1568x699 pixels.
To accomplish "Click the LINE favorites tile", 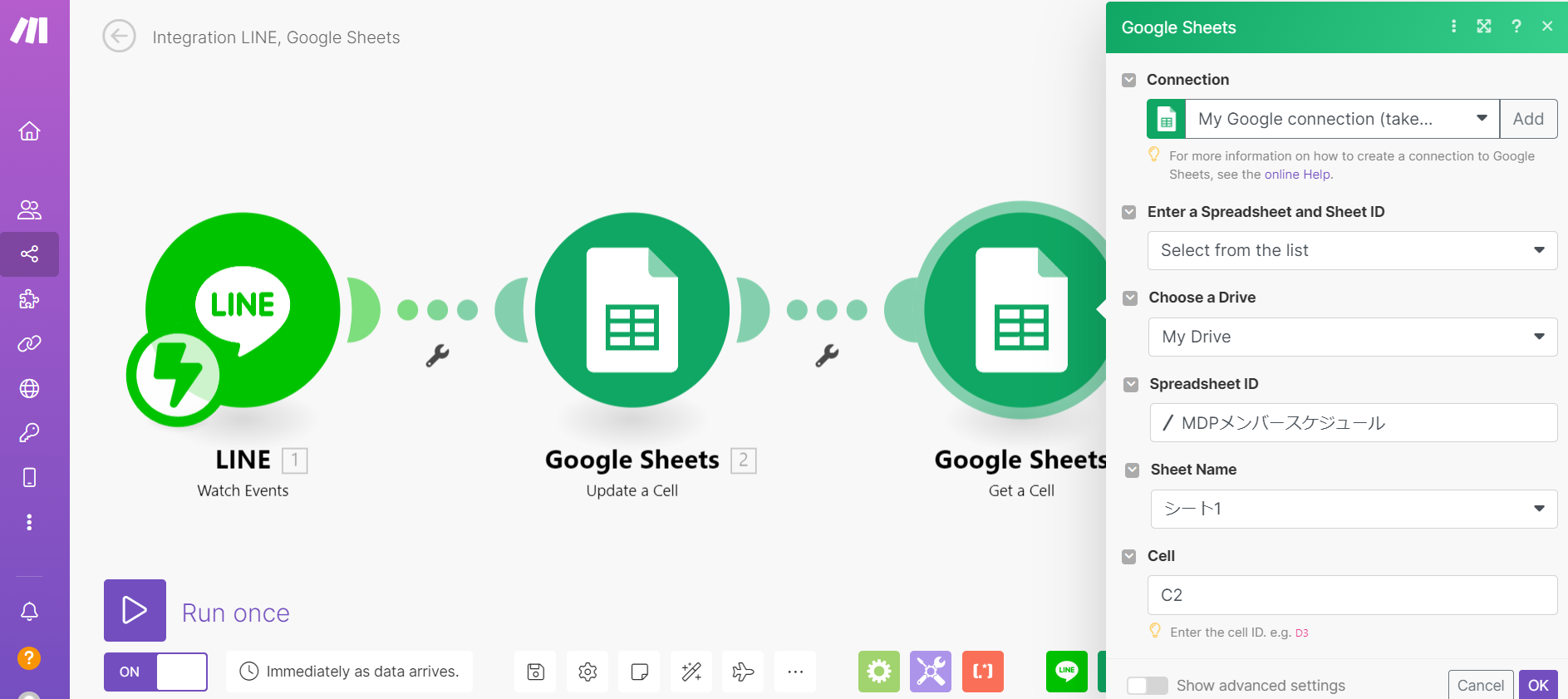I will (x=1067, y=672).
